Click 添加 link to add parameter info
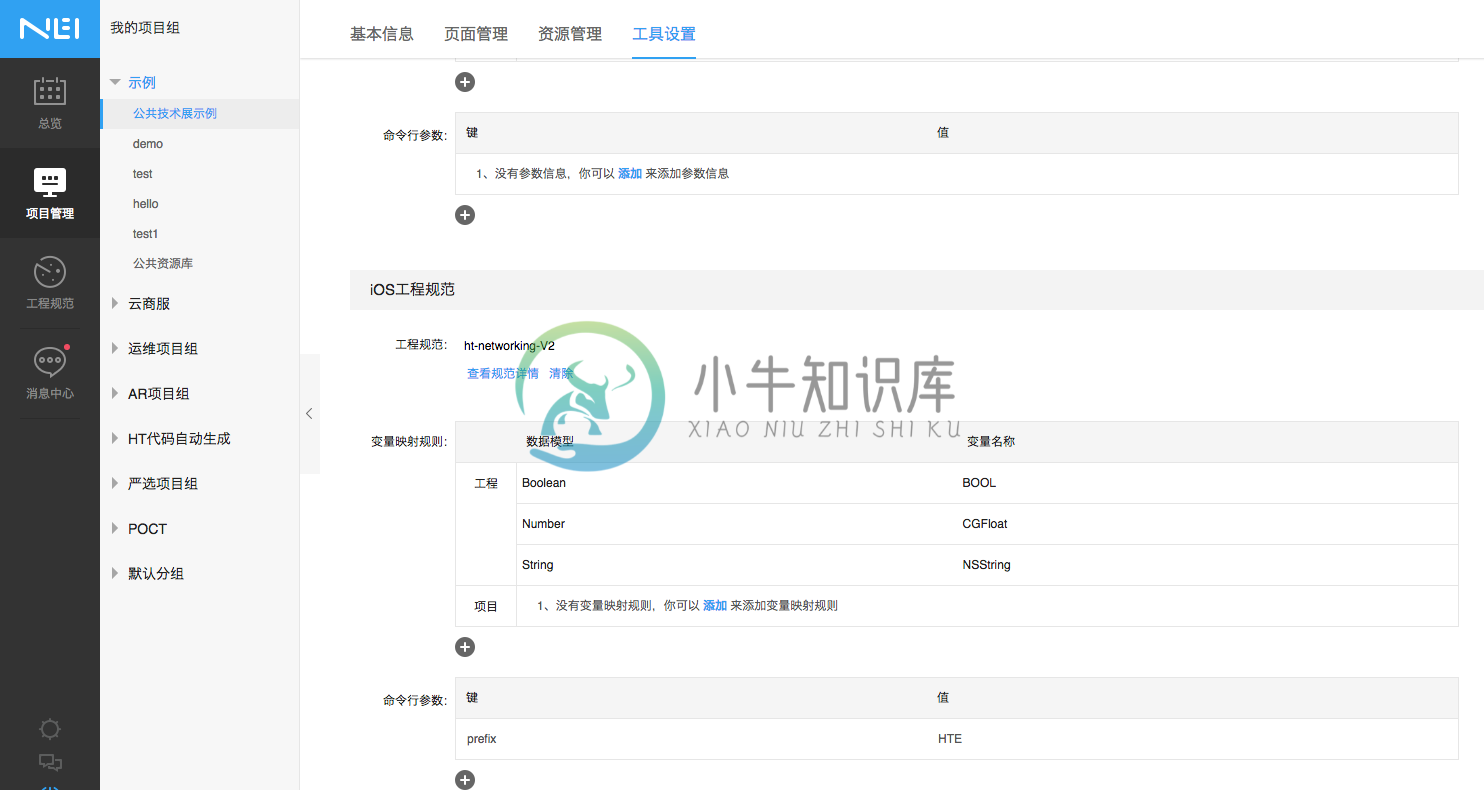Screen dimensions: 1484x790 pos(630,174)
